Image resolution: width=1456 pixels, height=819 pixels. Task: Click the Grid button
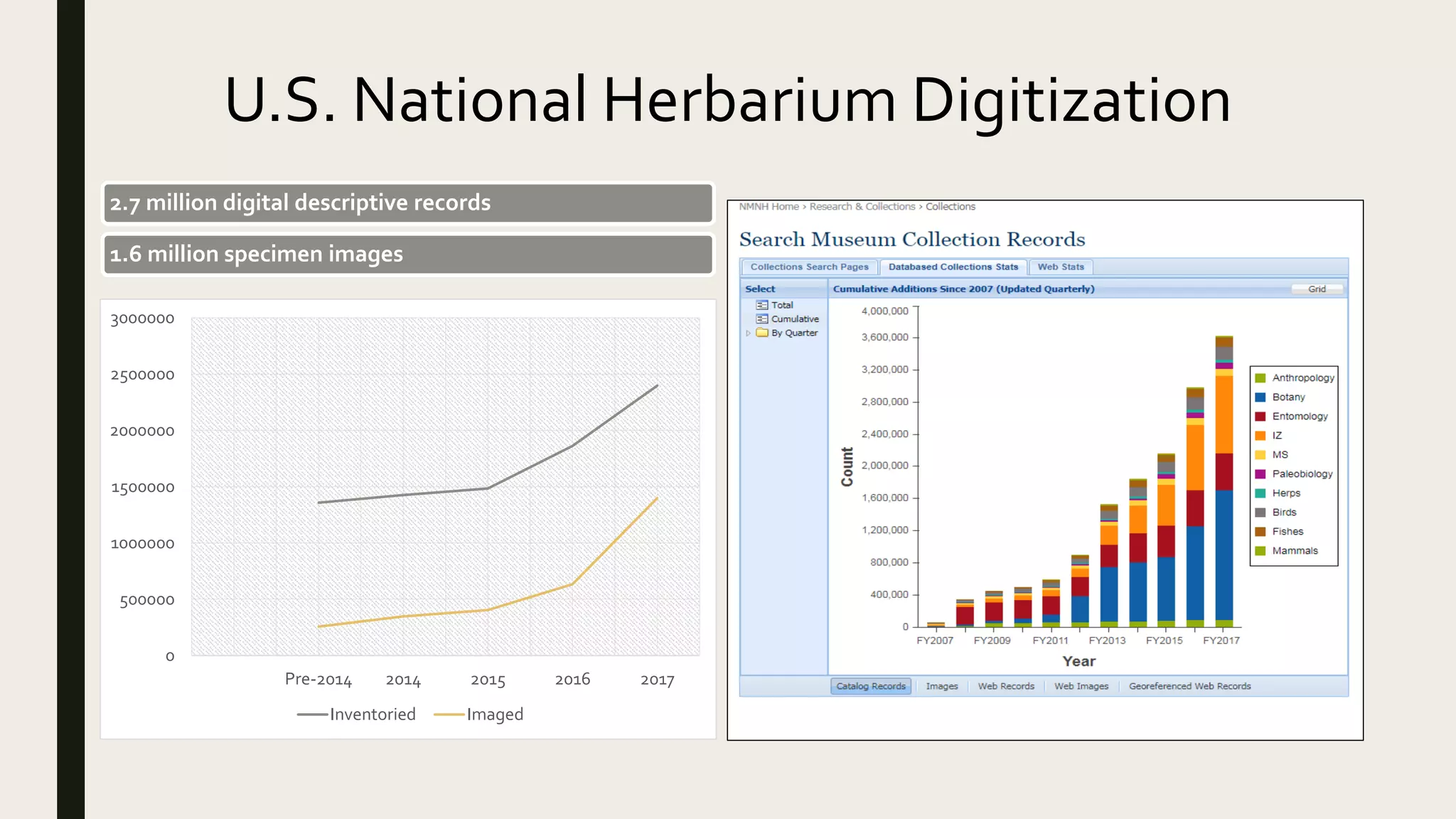[x=1317, y=289]
